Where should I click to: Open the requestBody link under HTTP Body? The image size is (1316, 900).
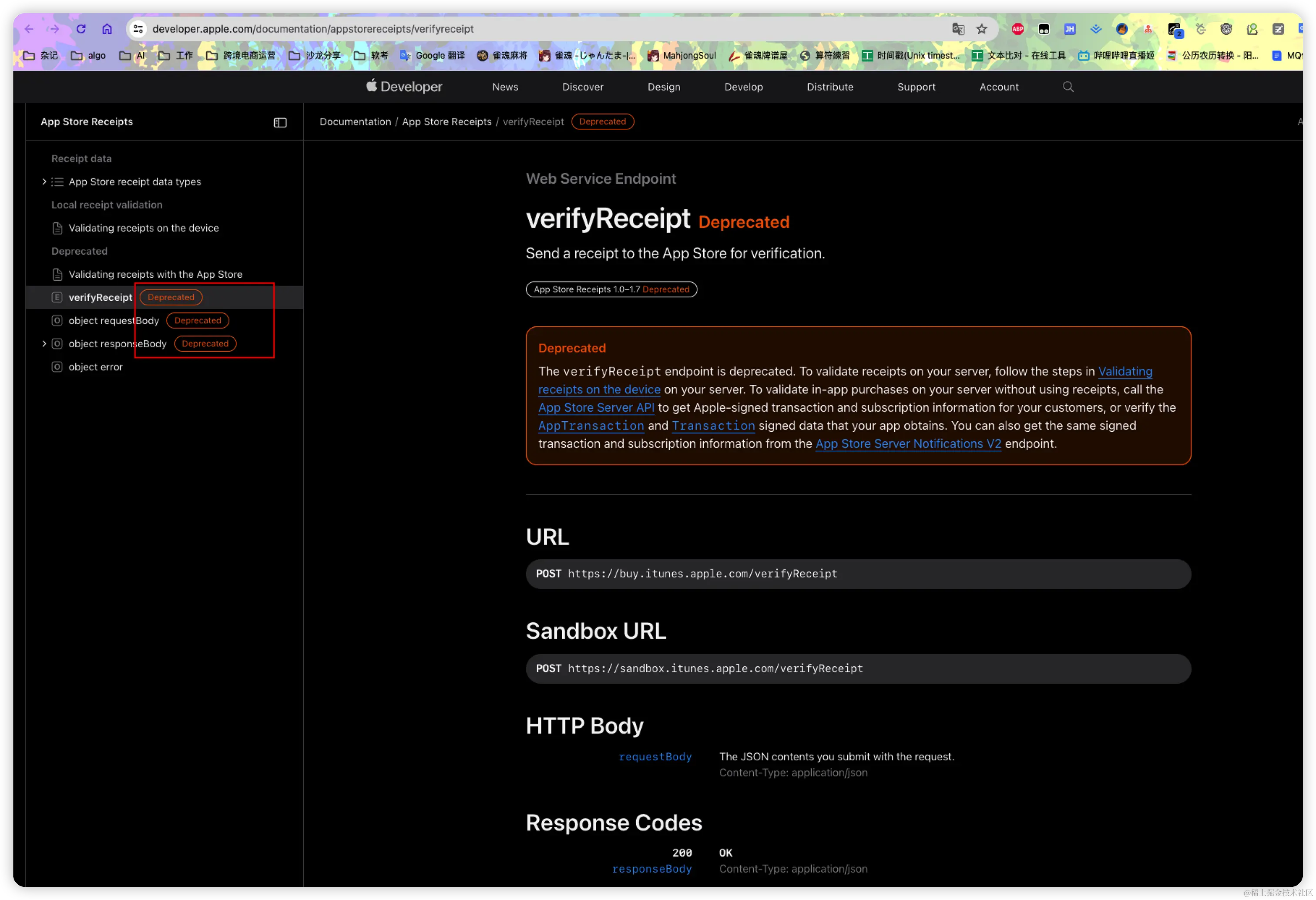point(655,757)
